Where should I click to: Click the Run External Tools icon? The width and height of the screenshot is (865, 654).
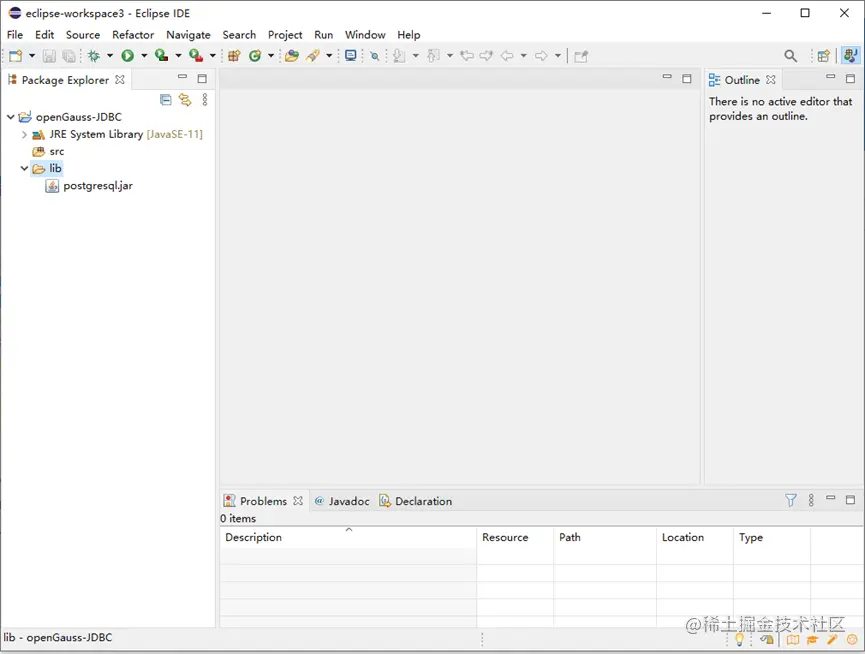[x=196, y=56]
